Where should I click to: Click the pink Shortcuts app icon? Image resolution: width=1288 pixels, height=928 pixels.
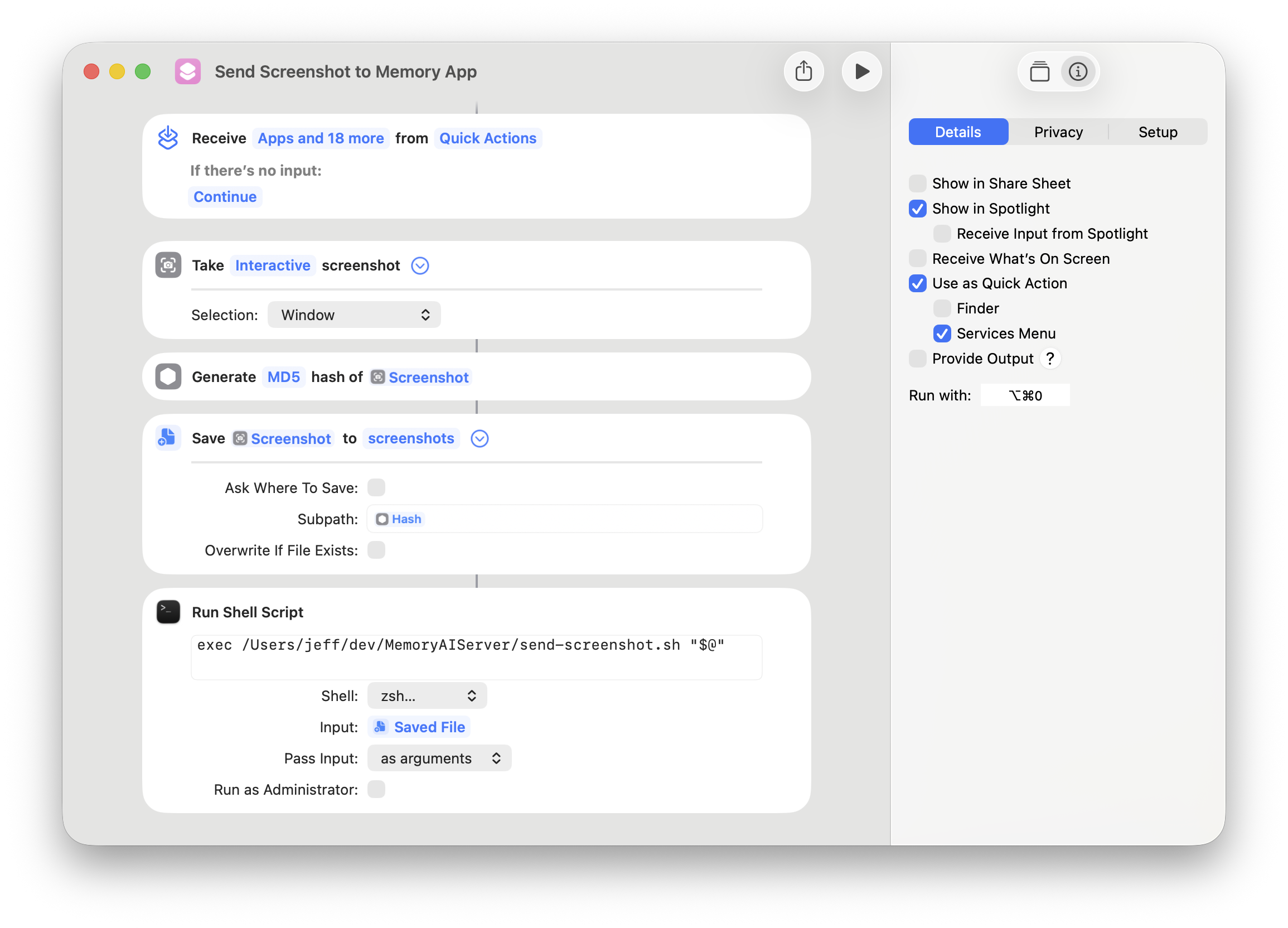[188, 71]
